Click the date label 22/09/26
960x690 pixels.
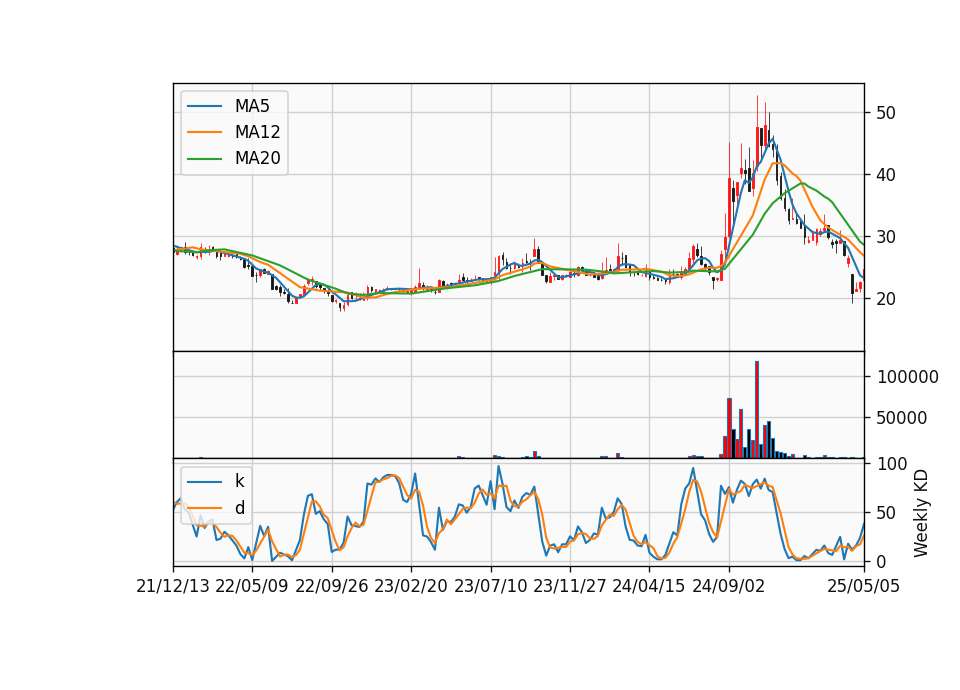332,586
